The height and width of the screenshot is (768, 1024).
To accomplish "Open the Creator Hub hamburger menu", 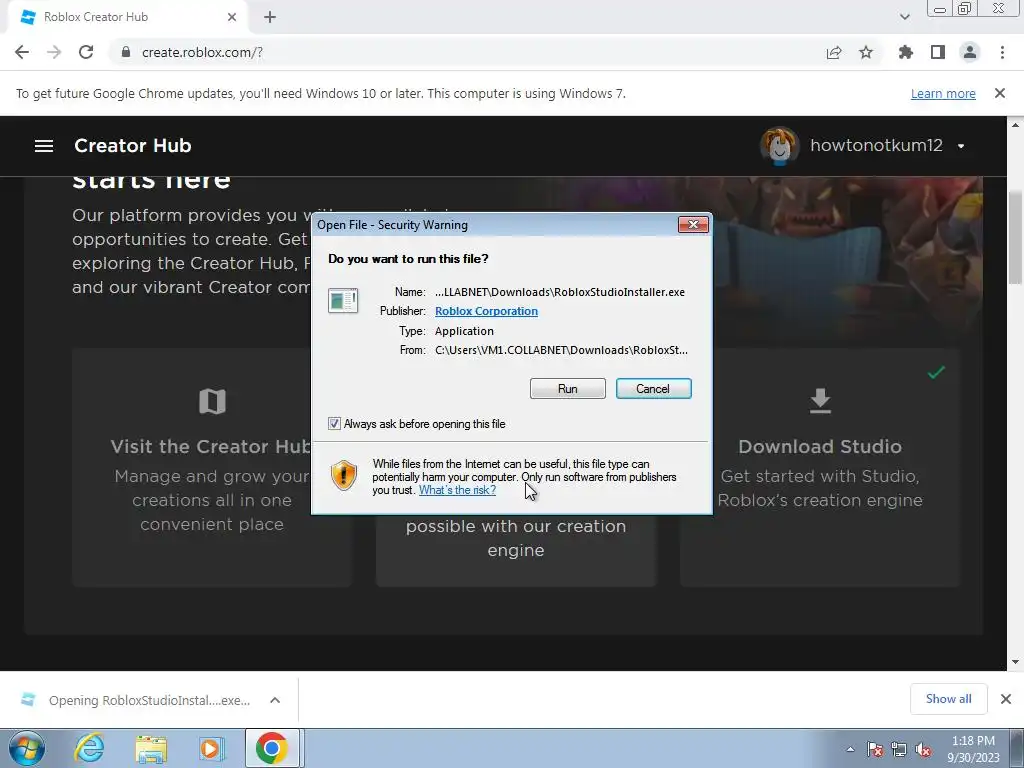I will click(44, 146).
